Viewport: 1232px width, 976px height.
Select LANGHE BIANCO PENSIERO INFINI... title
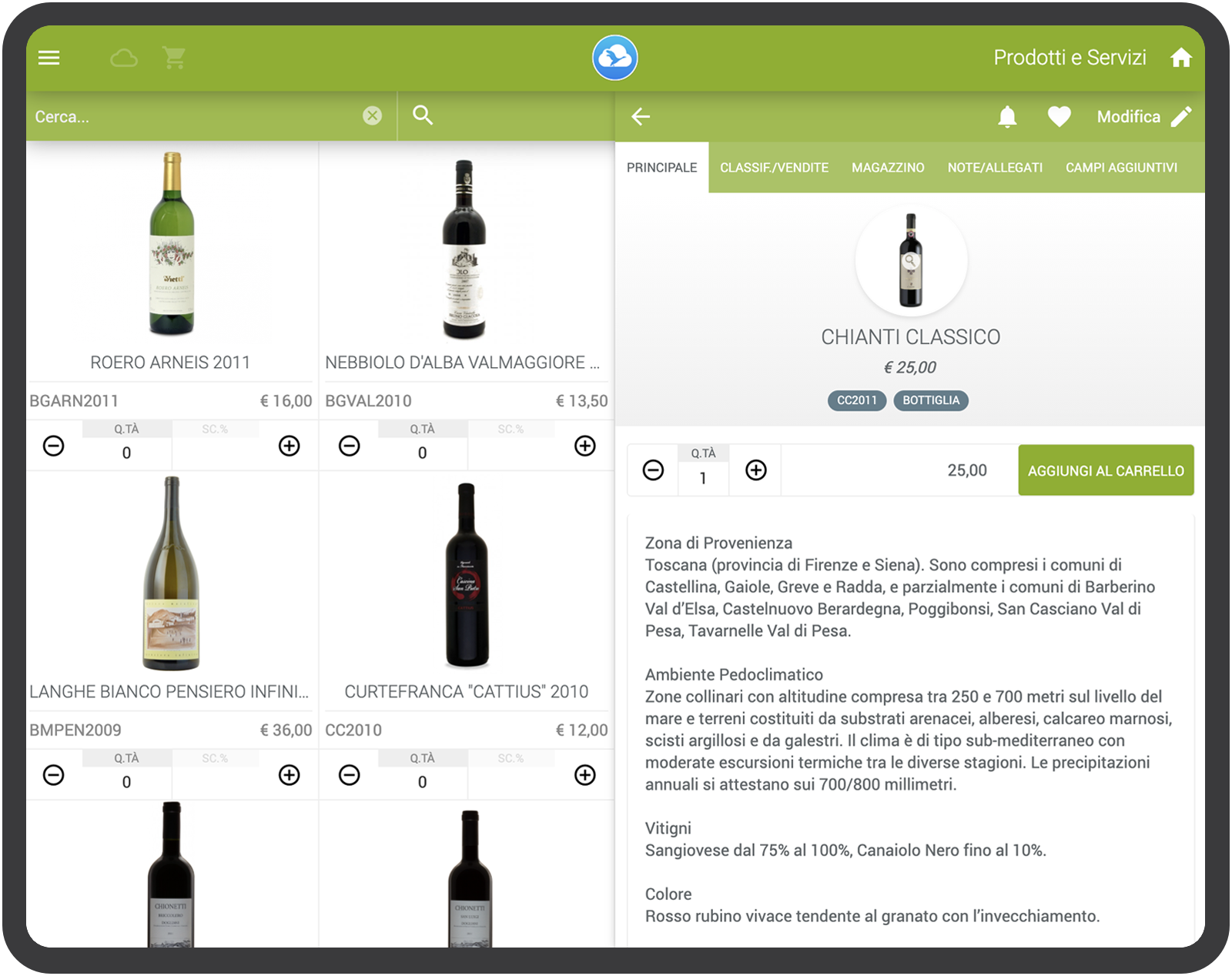click(169, 692)
